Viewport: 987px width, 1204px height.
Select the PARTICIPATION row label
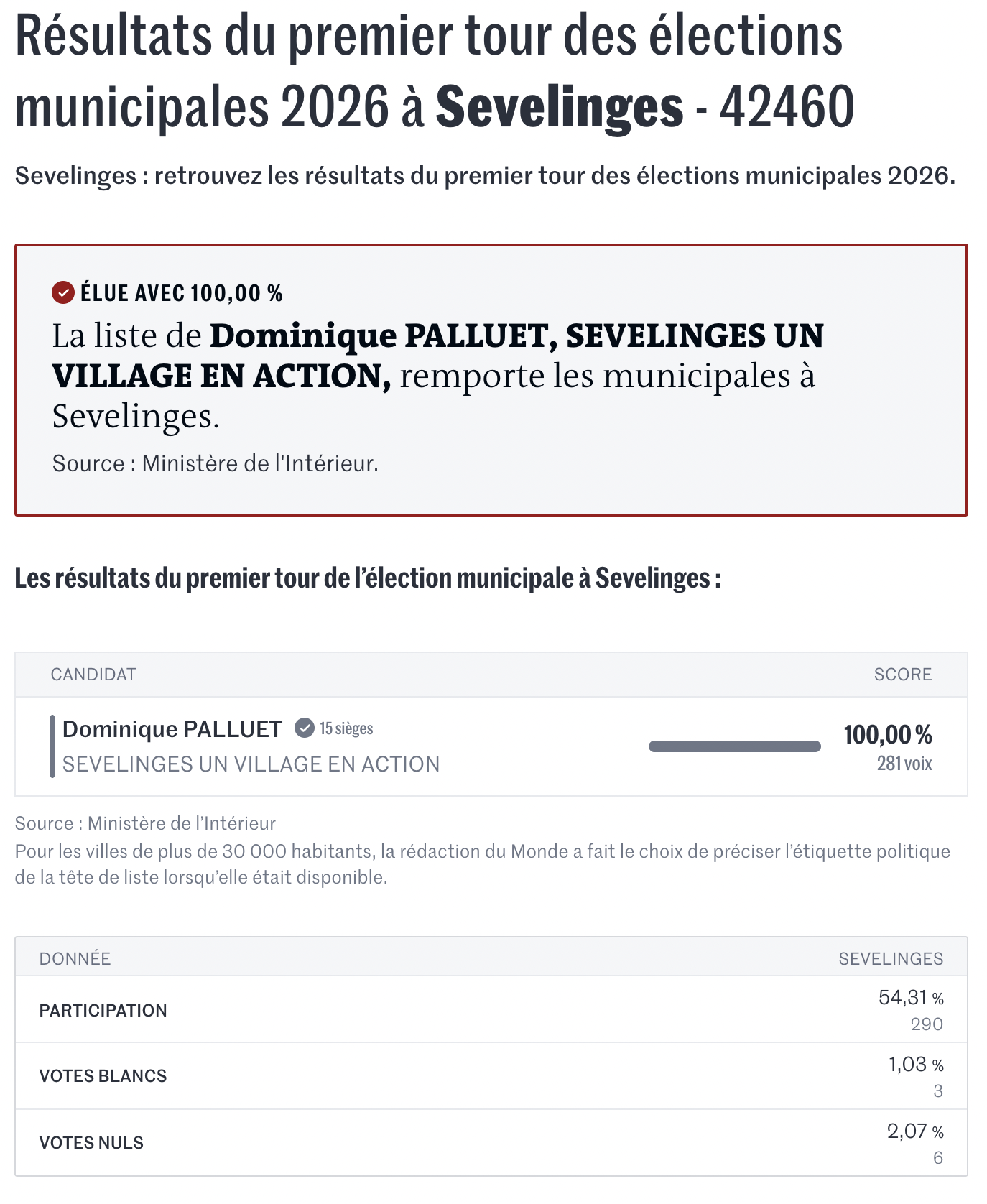(x=103, y=1011)
